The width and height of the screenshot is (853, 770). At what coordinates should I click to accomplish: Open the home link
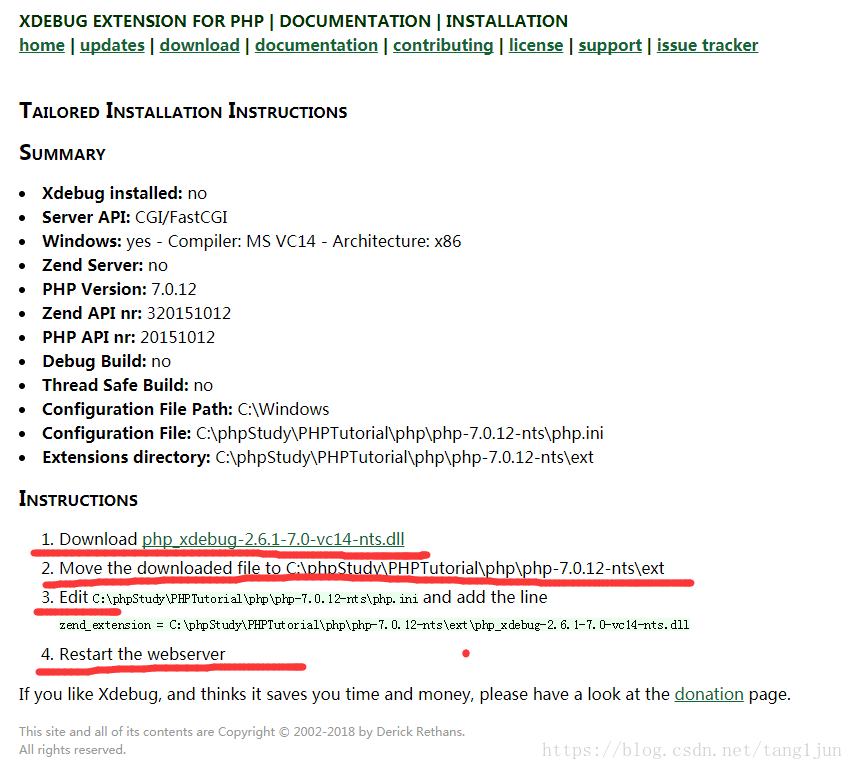[x=42, y=45]
